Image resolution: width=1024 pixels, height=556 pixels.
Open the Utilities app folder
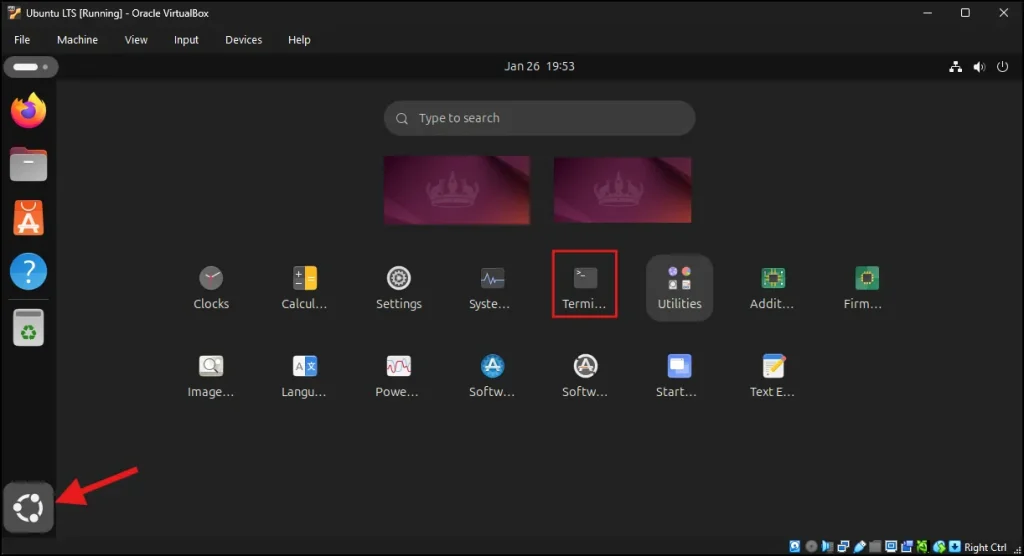(x=679, y=287)
